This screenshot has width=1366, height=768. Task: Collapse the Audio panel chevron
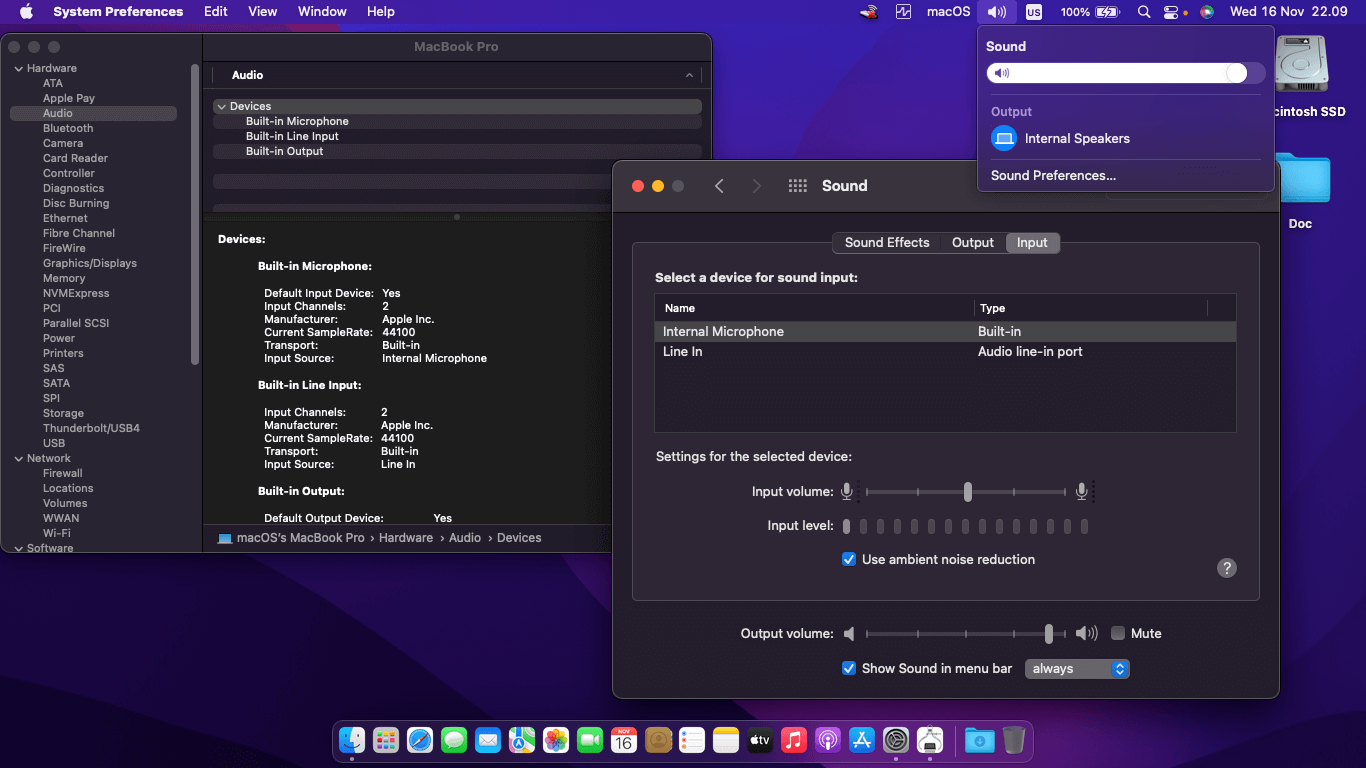(689, 76)
